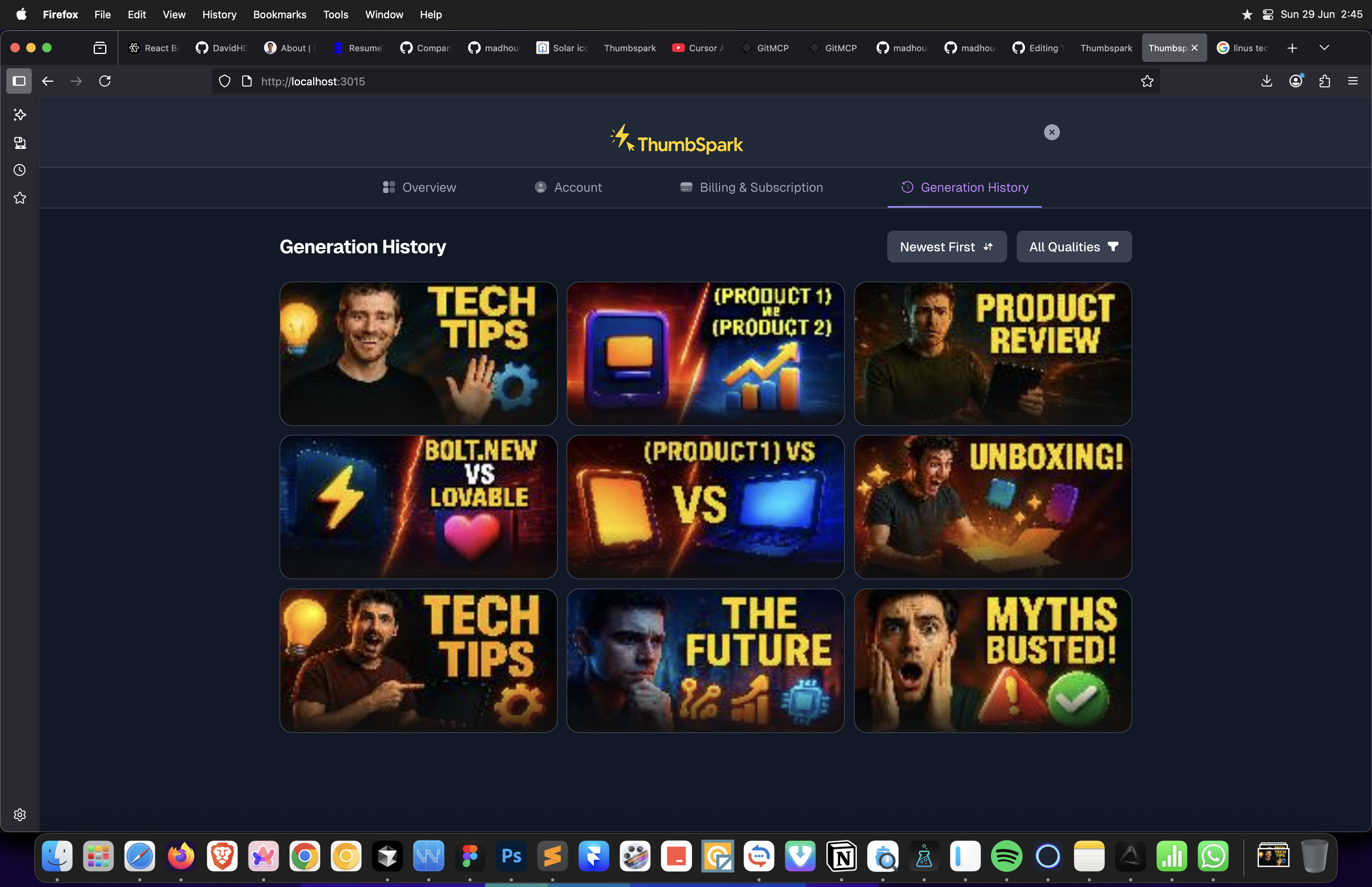Open synced tabs in the sidebar
Image resolution: width=1372 pixels, height=887 pixels.
tap(19, 142)
